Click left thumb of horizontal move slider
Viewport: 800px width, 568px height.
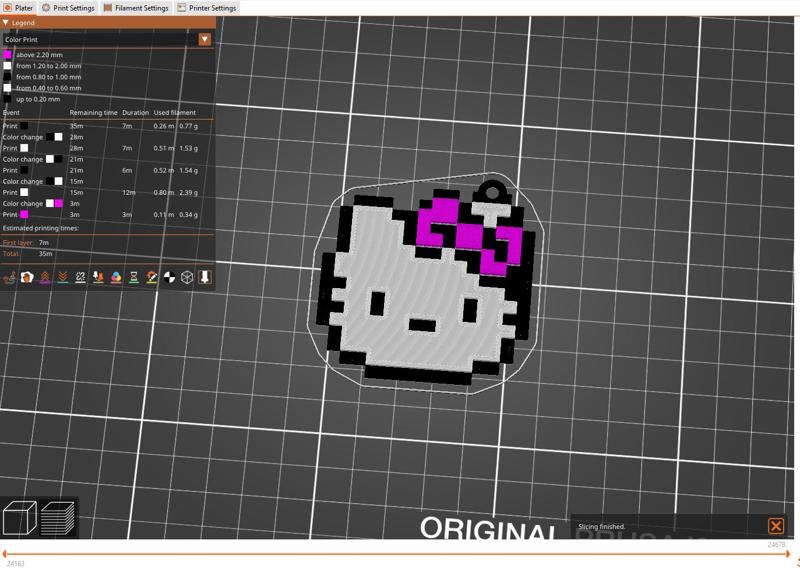5,554
